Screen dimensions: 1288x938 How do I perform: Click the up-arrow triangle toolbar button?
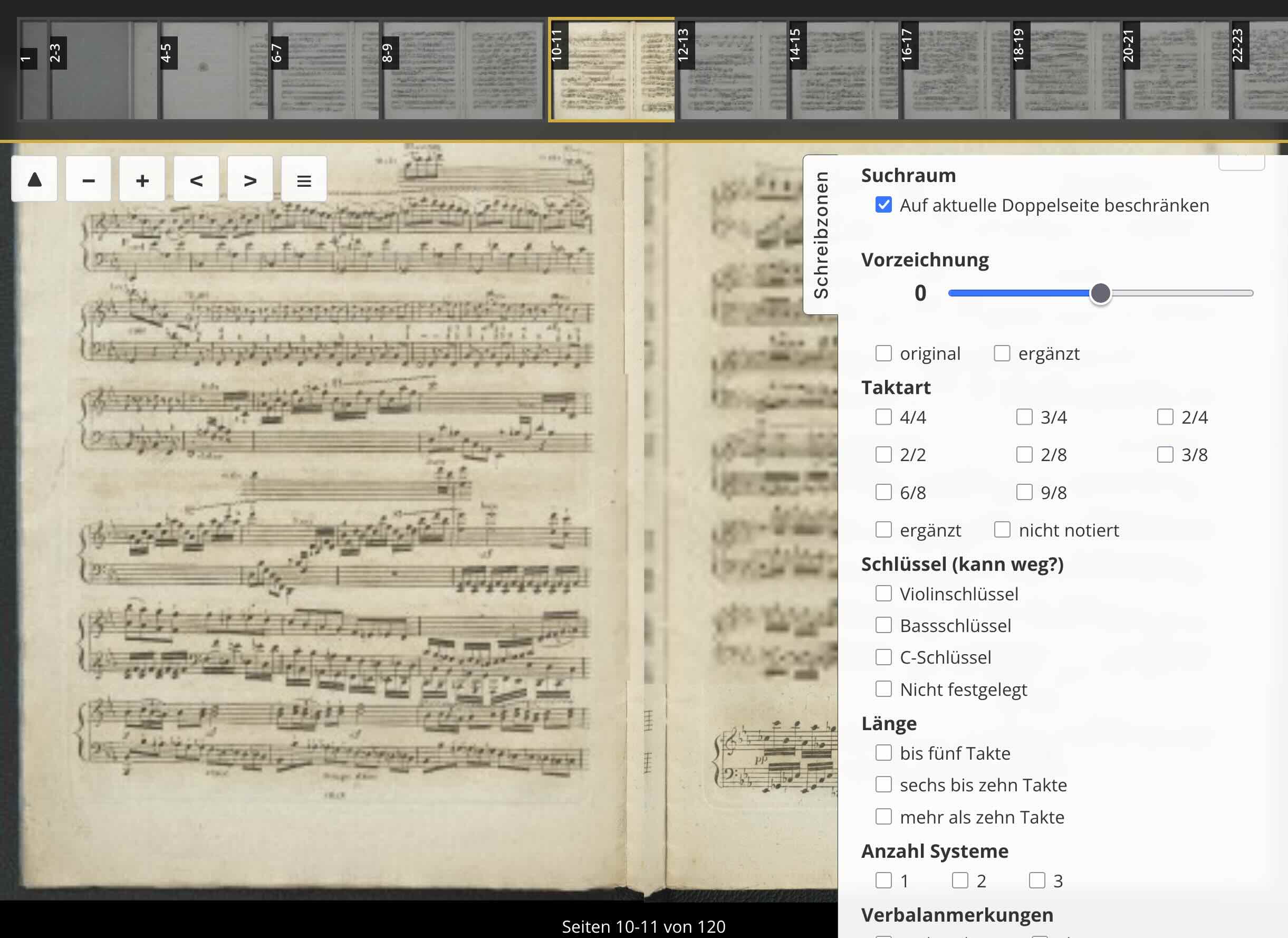pyautogui.click(x=34, y=179)
